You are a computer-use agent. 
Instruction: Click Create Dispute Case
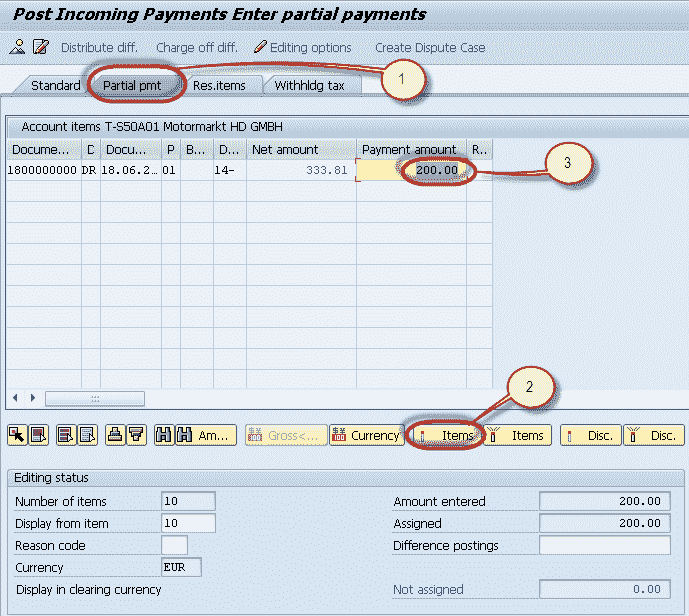click(x=430, y=47)
